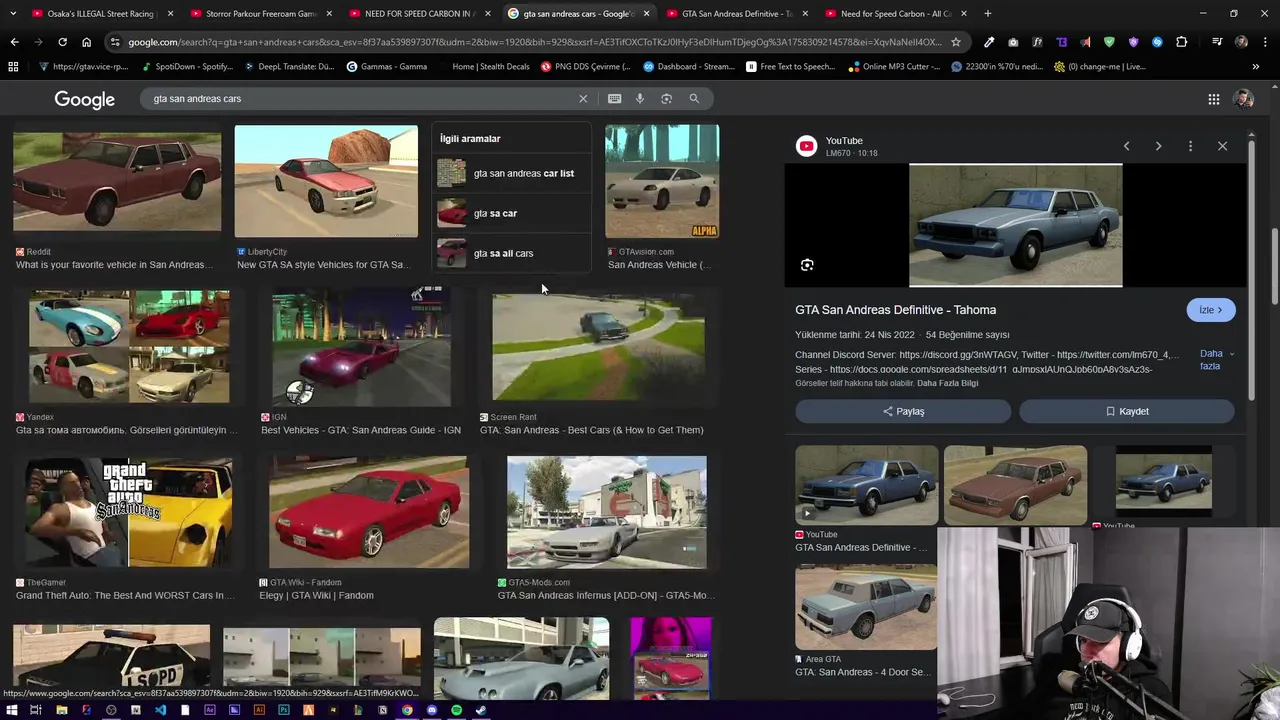The height and width of the screenshot is (720, 1280).
Task: Expand description with Daha fazla
Action: tap(1216, 360)
